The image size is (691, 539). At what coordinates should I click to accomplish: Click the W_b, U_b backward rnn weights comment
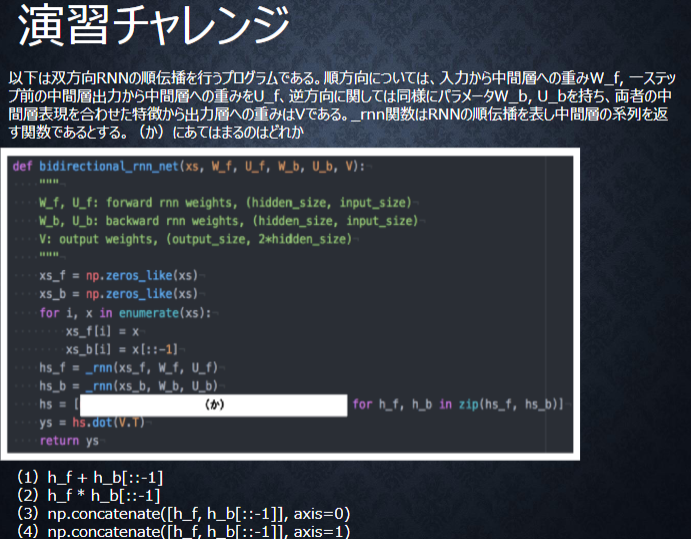pyautogui.click(x=228, y=221)
